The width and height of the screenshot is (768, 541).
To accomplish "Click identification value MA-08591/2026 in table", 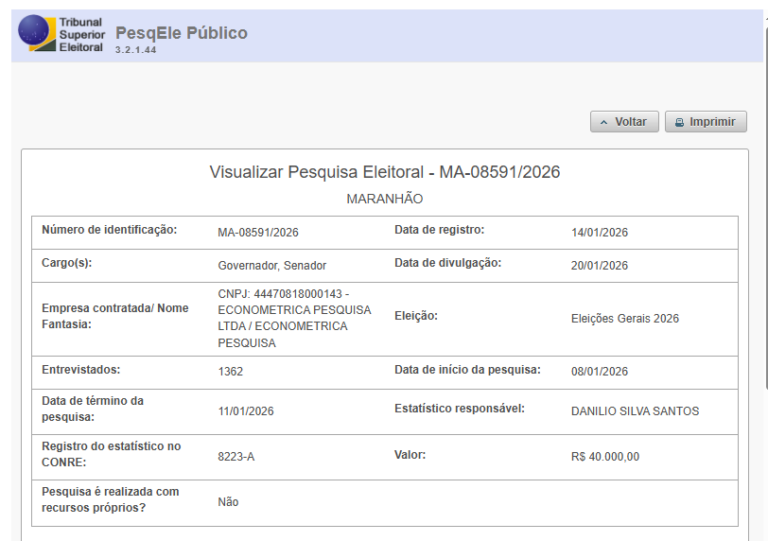I will [x=258, y=233].
